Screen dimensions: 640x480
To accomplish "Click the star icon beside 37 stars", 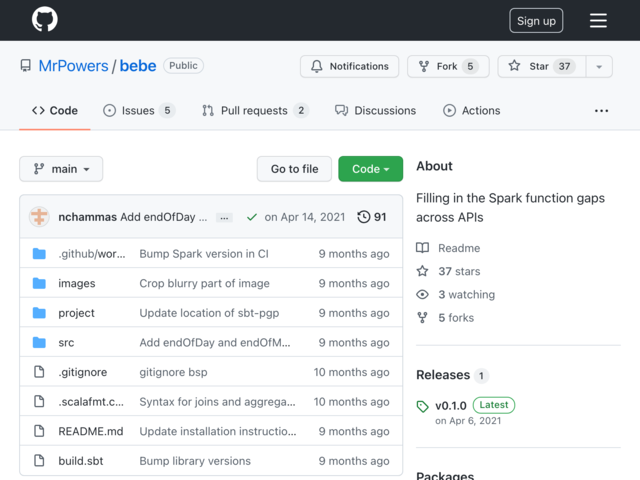I will [x=422, y=271].
